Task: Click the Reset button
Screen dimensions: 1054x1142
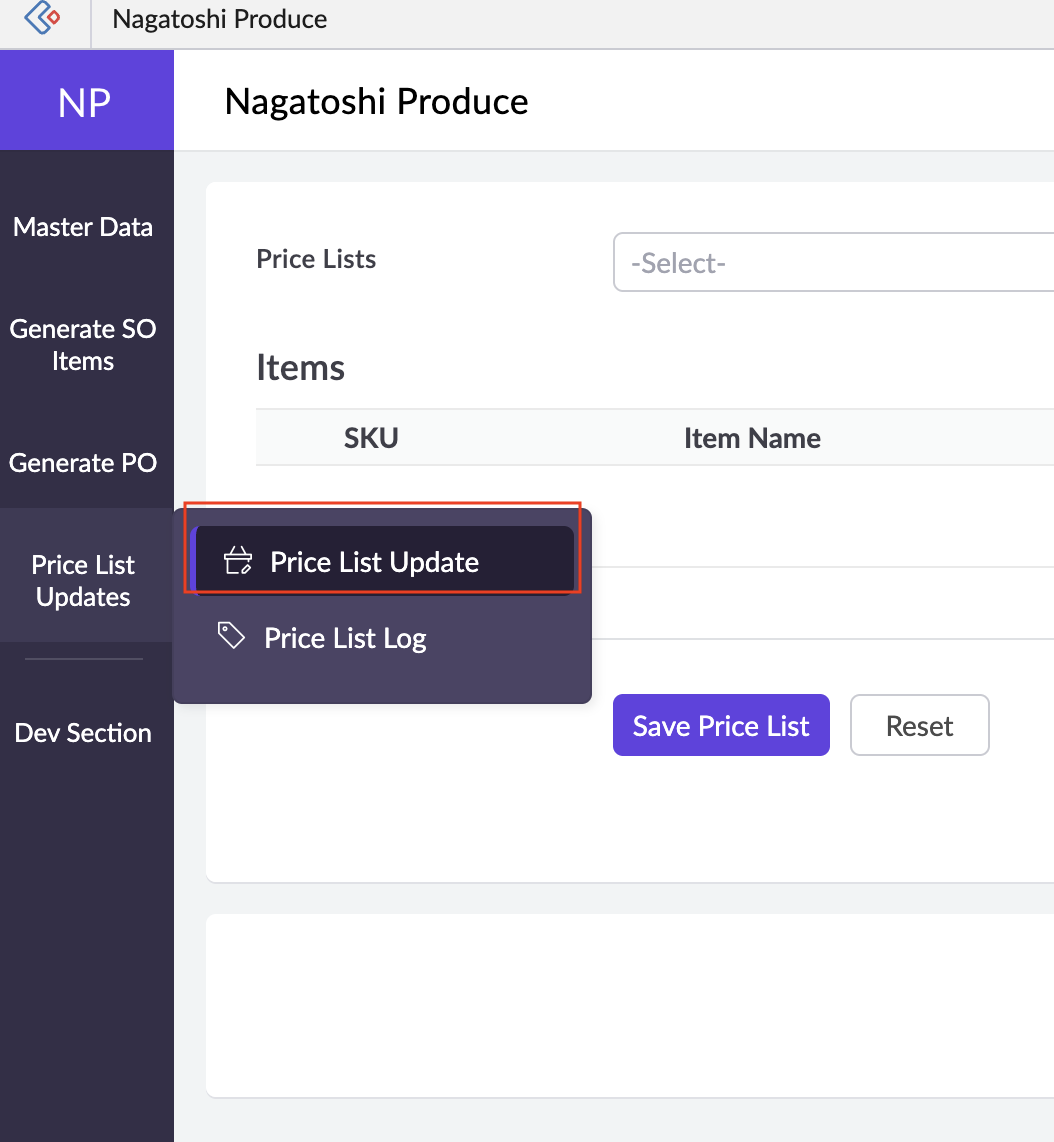Action: point(919,725)
